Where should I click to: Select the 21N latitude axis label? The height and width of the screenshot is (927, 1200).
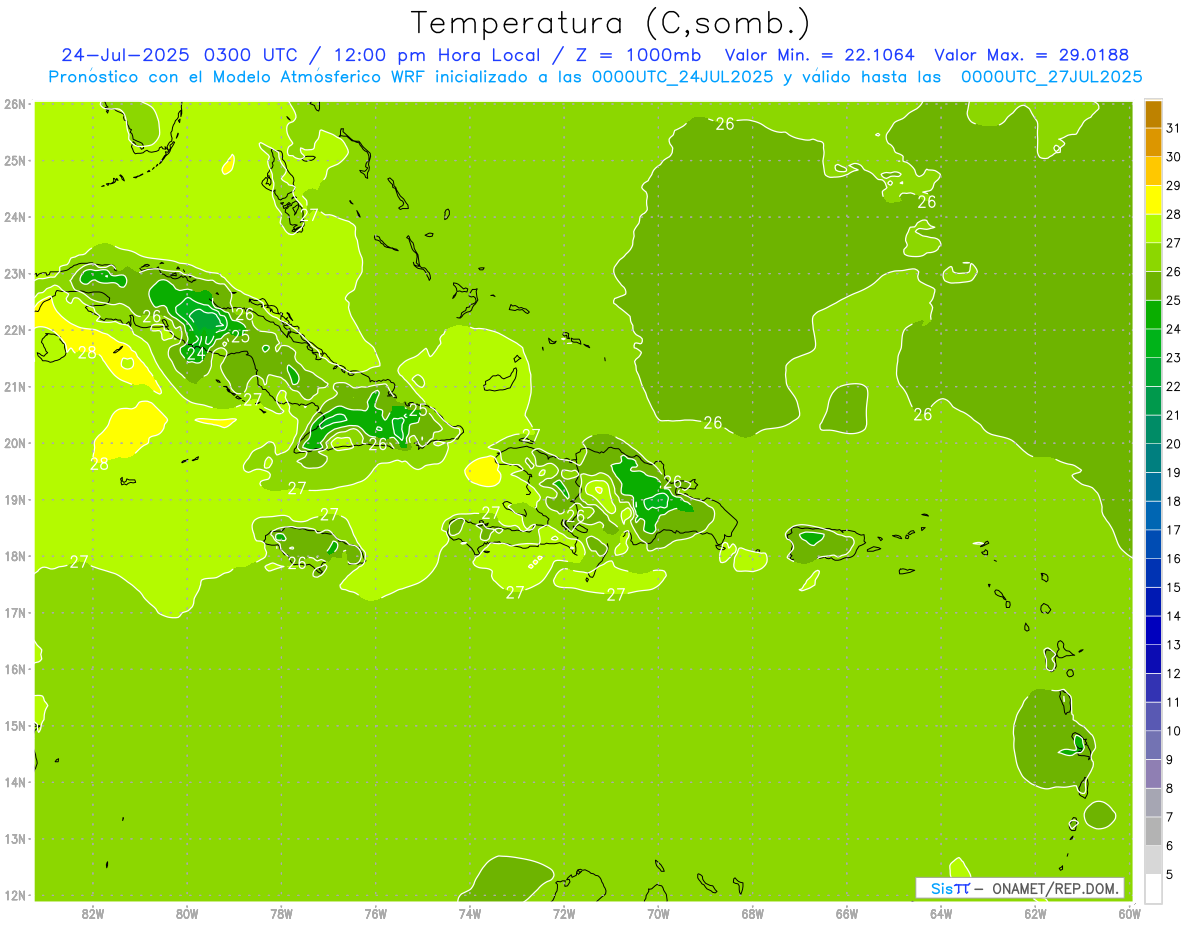tap(14, 387)
